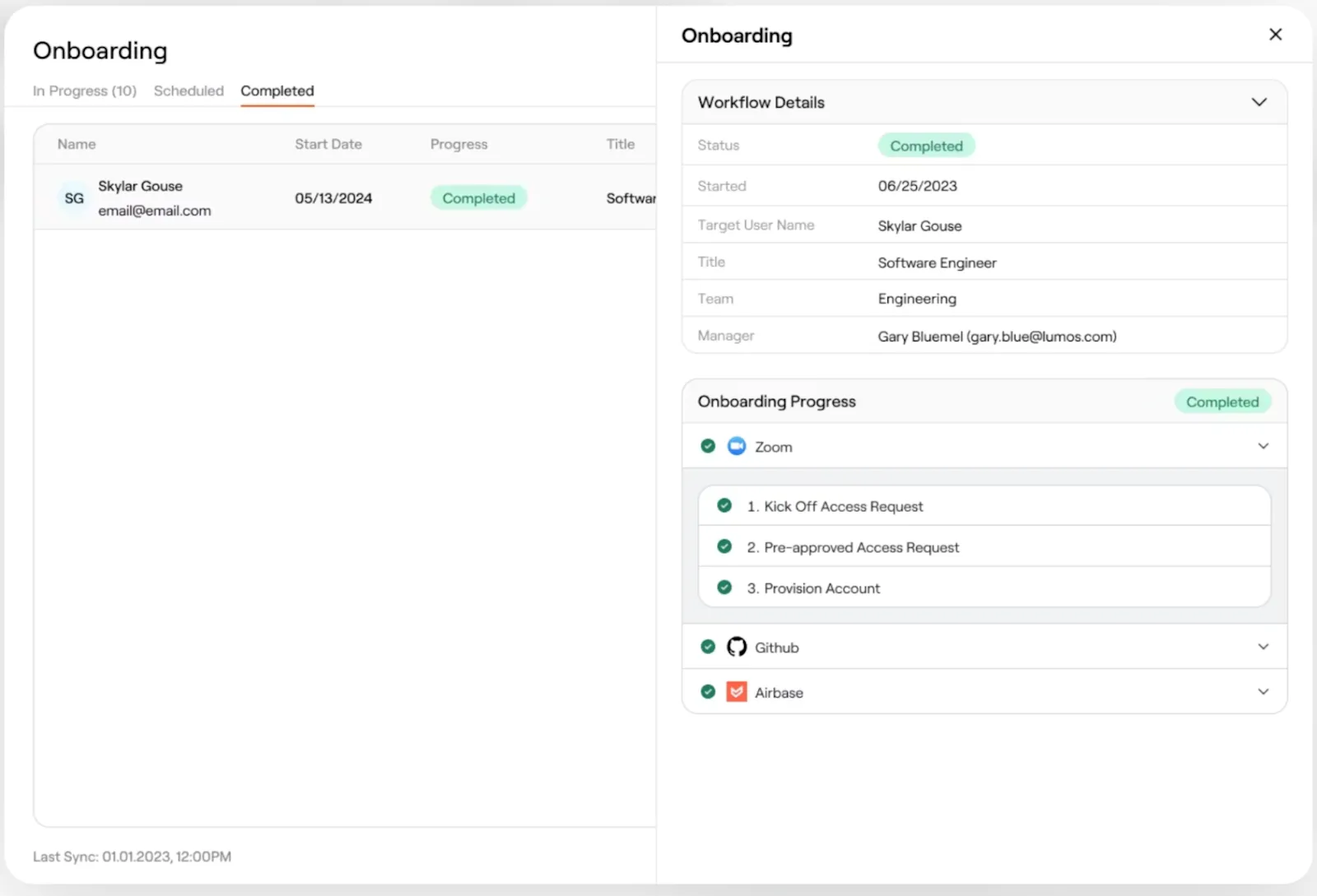Click the Completed status badge in Workflow Details

point(926,146)
